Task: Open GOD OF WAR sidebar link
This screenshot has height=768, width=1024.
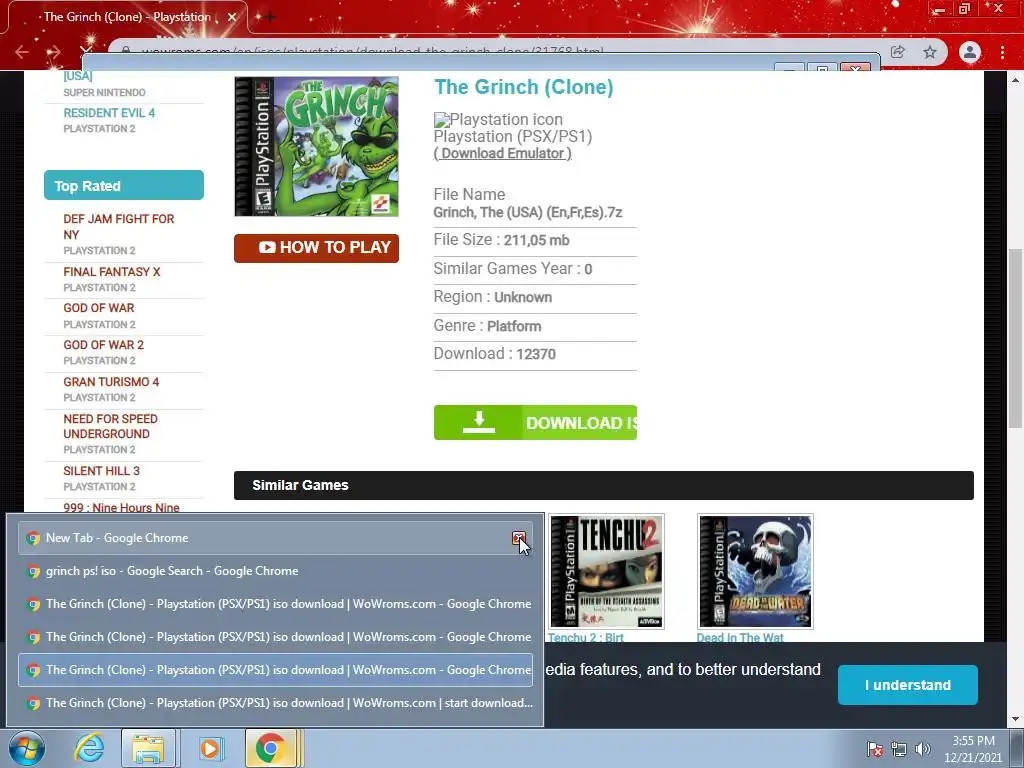Action: tap(99, 308)
